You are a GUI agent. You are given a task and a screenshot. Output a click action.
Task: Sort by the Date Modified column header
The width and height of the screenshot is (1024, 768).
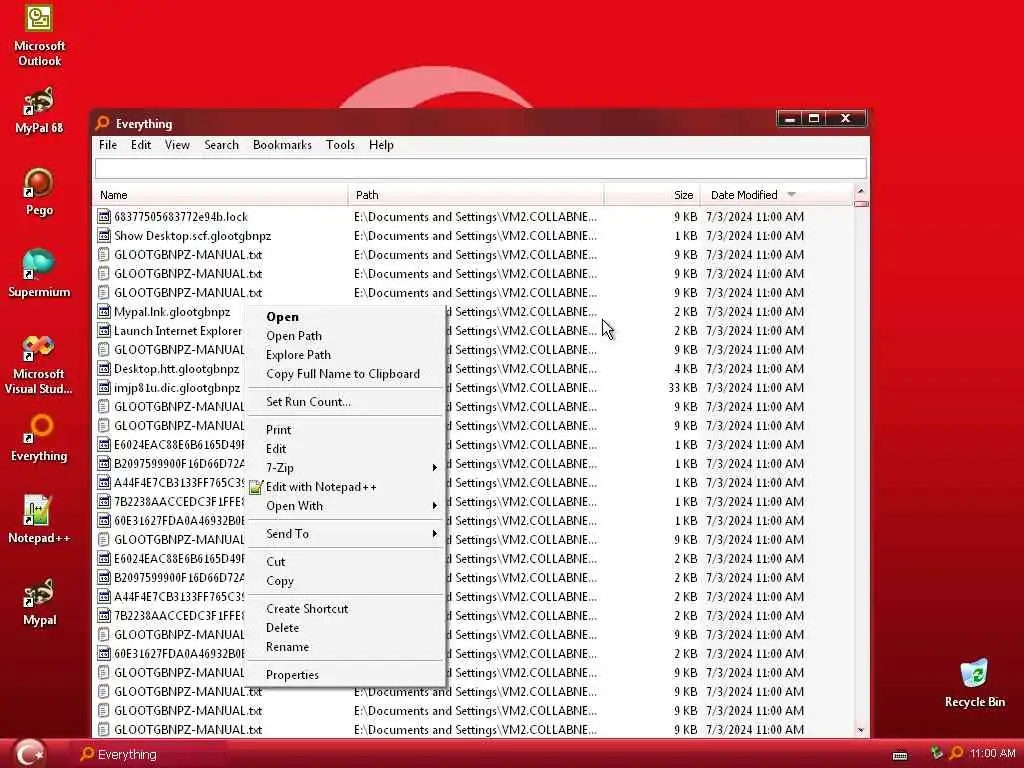pos(776,195)
